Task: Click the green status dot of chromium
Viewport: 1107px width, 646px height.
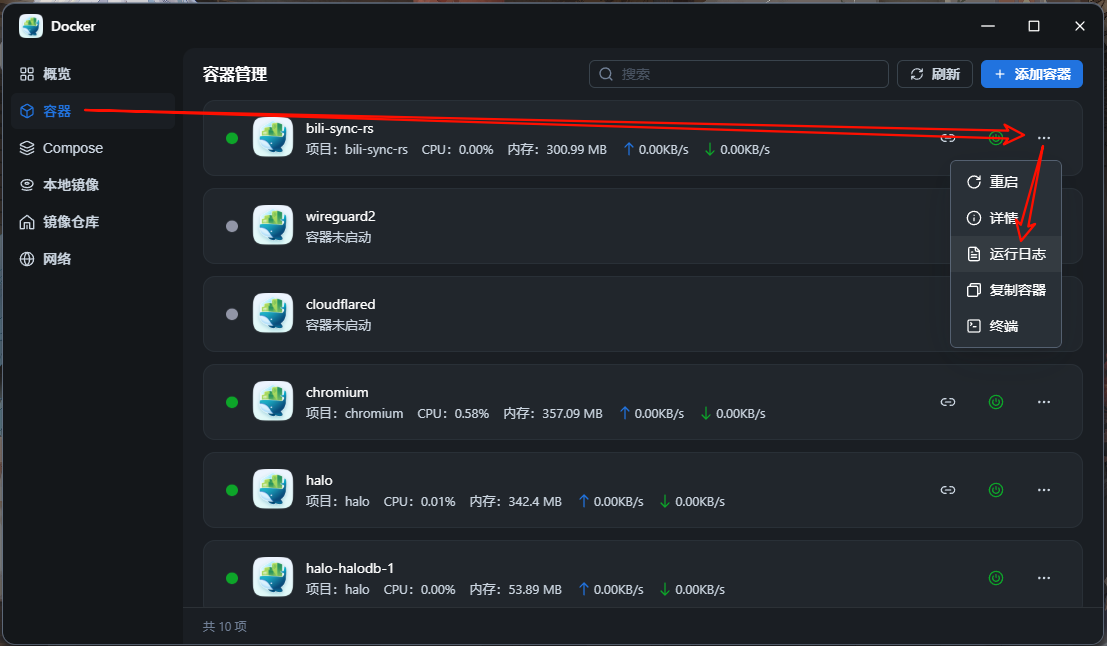Action: pos(232,402)
